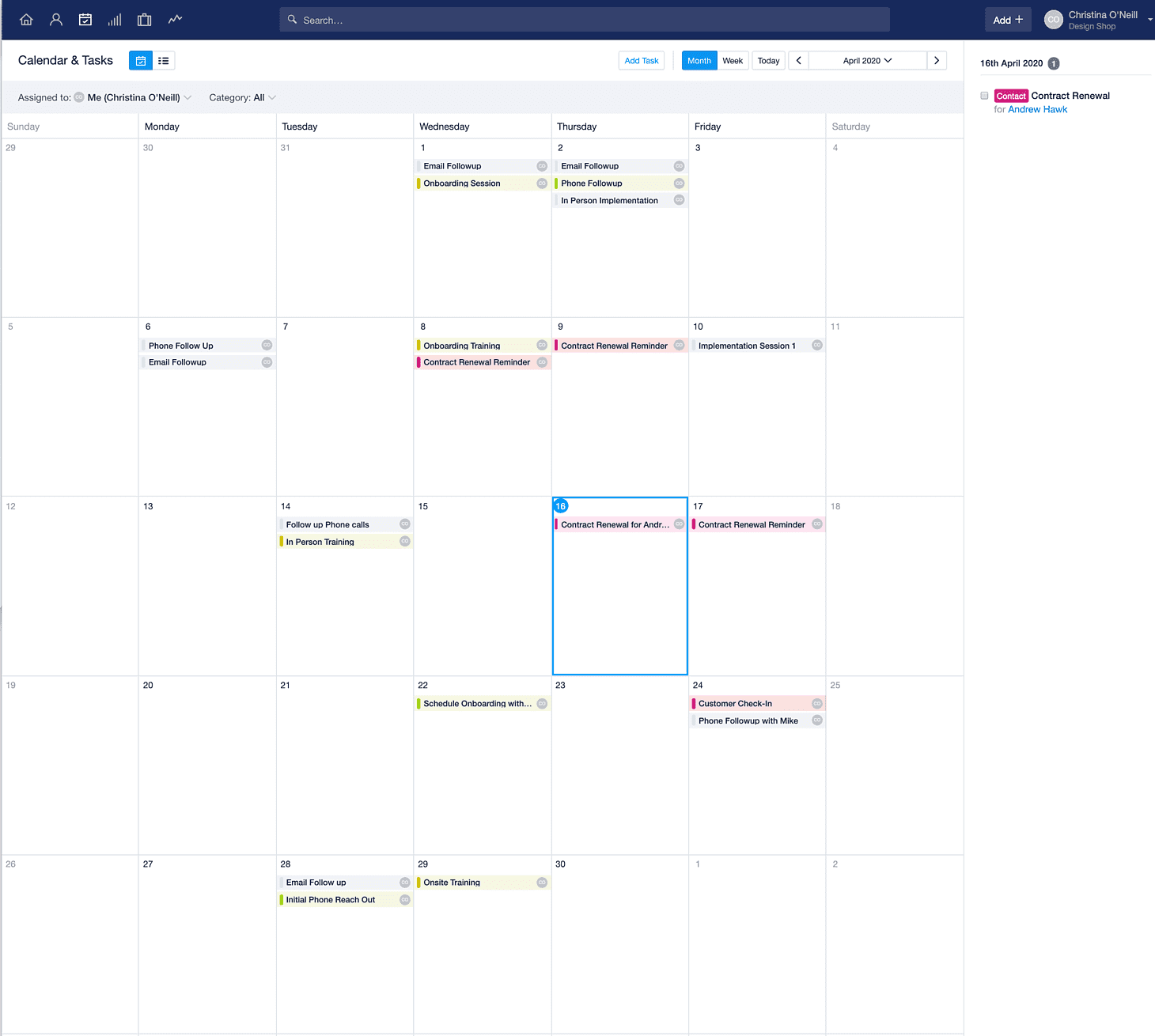Open the Reports line chart icon
The width and height of the screenshot is (1155, 1036).
coord(175,19)
